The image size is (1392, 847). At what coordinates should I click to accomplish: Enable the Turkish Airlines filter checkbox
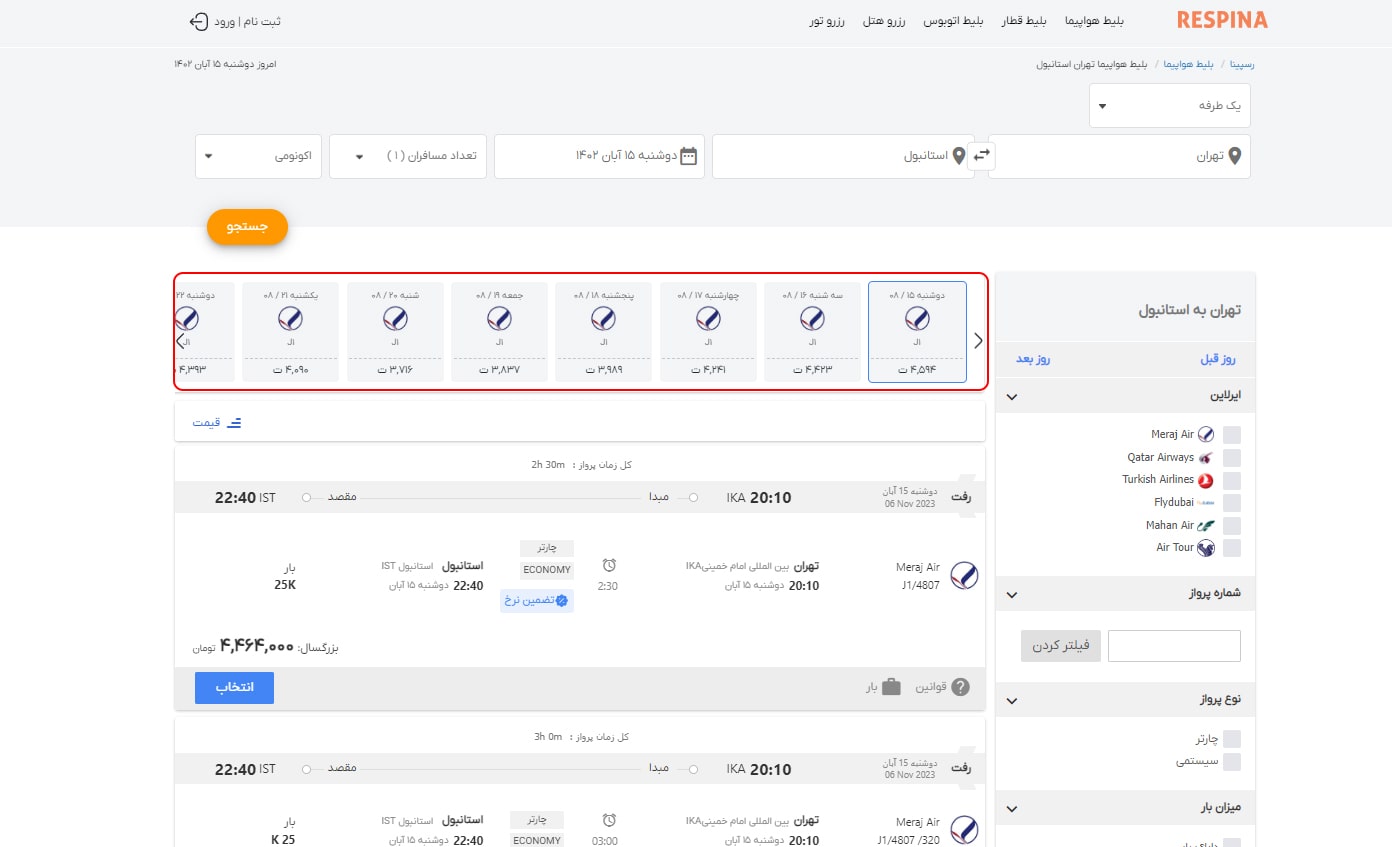(1233, 480)
